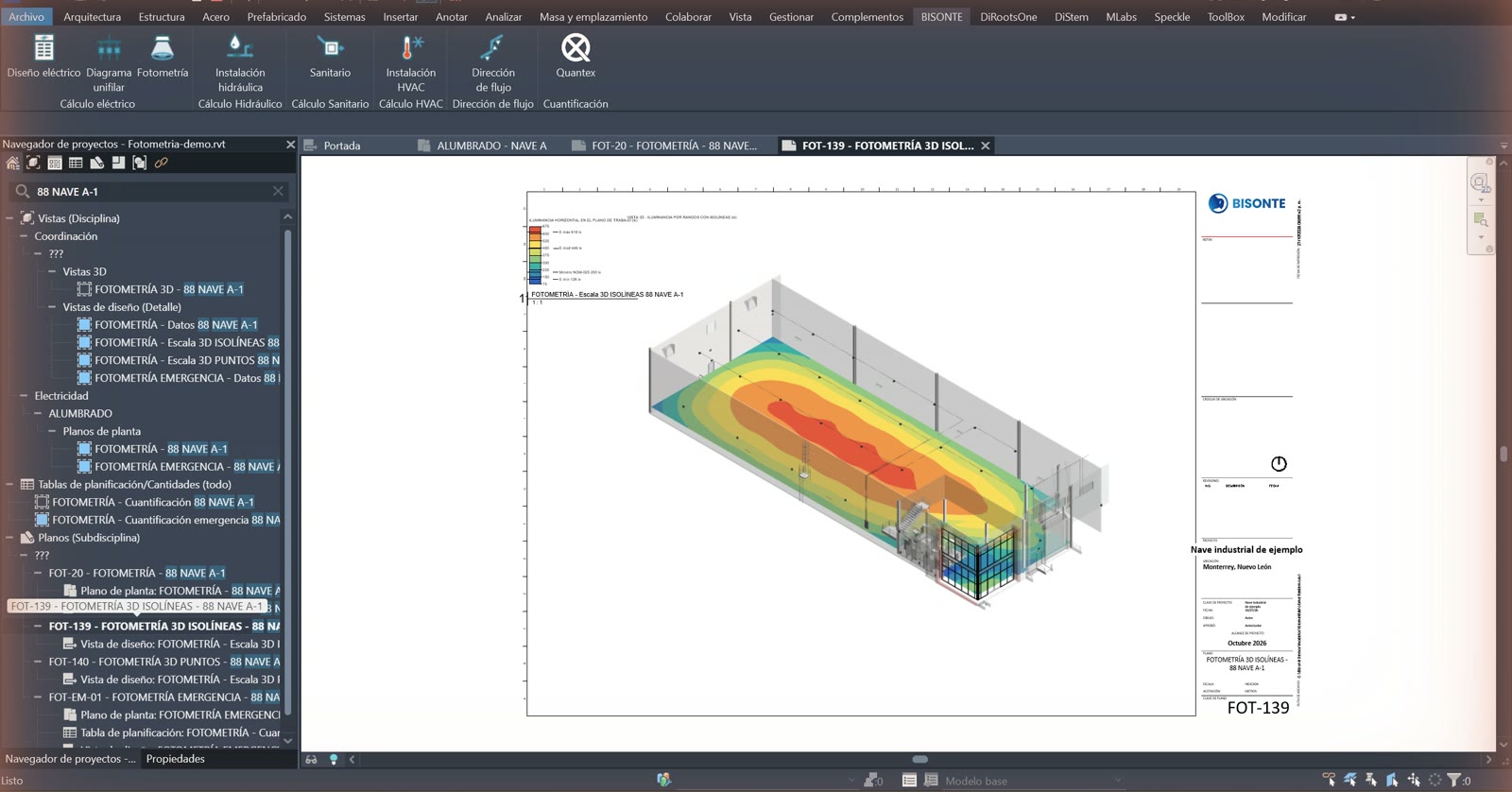1512x792 pixels.
Task: Close the project browser panel
Action: pos(290,145)
